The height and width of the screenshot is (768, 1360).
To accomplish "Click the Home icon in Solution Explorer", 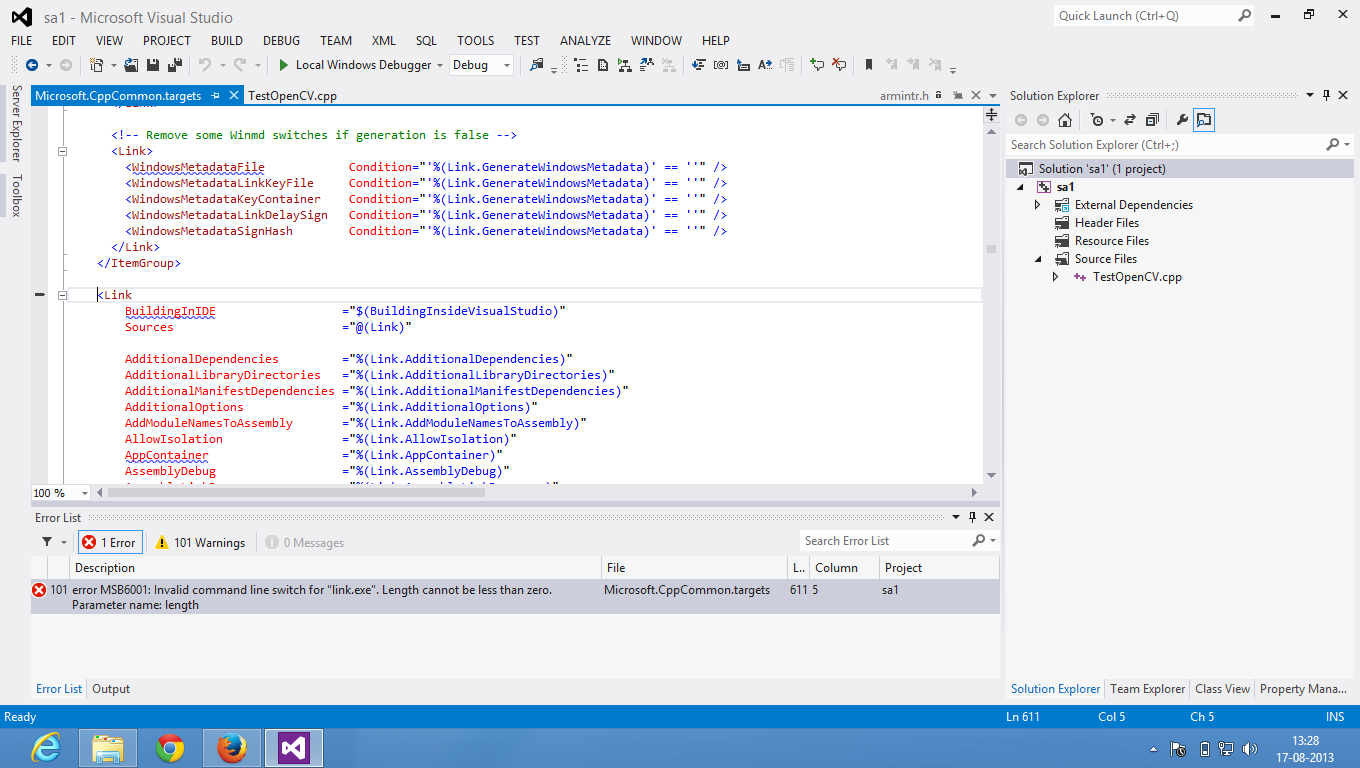I will tap(1065, 120).
